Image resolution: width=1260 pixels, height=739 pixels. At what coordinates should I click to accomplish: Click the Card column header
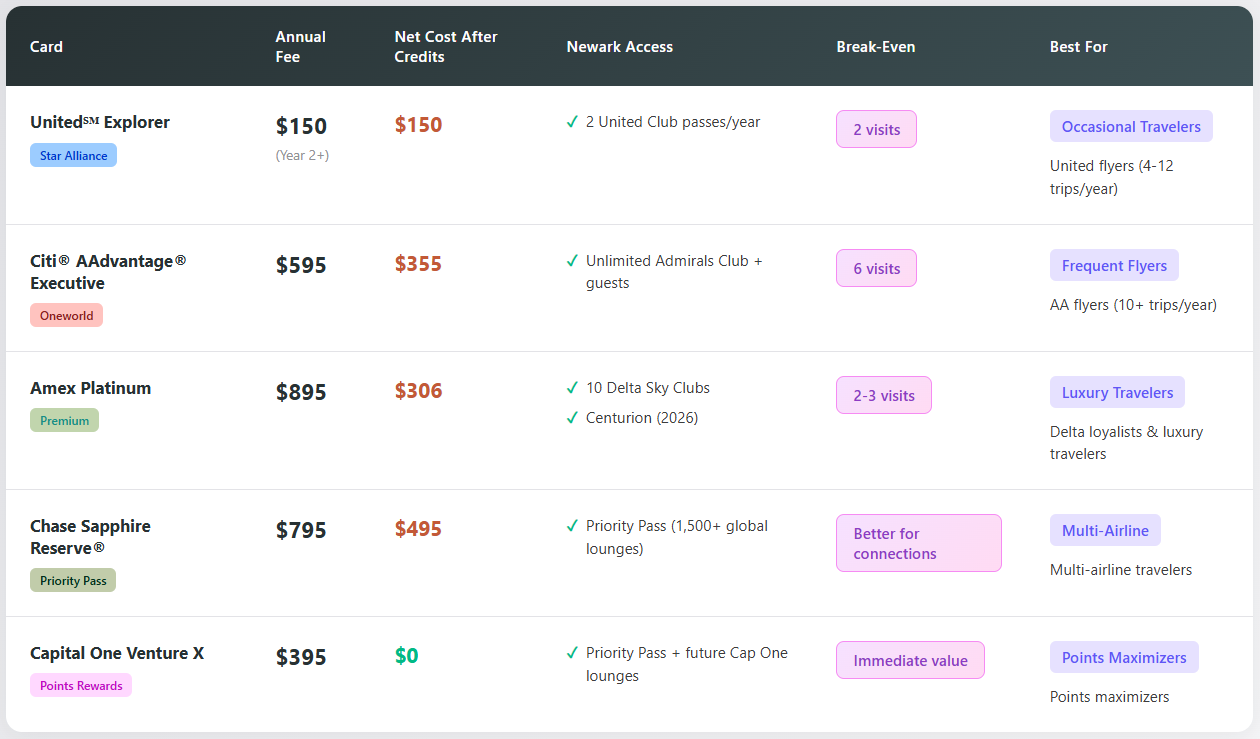tap(46, 46)
